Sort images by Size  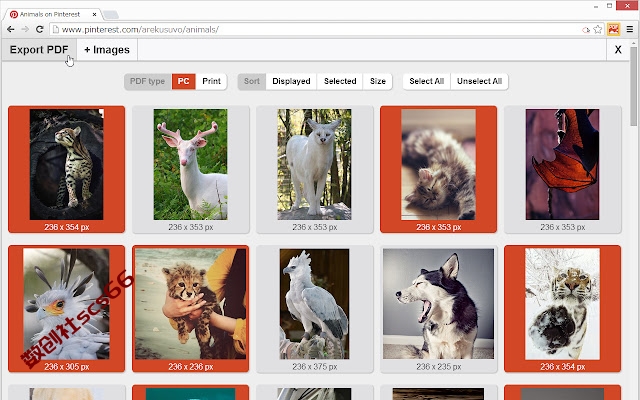click(x=378, y=81)
